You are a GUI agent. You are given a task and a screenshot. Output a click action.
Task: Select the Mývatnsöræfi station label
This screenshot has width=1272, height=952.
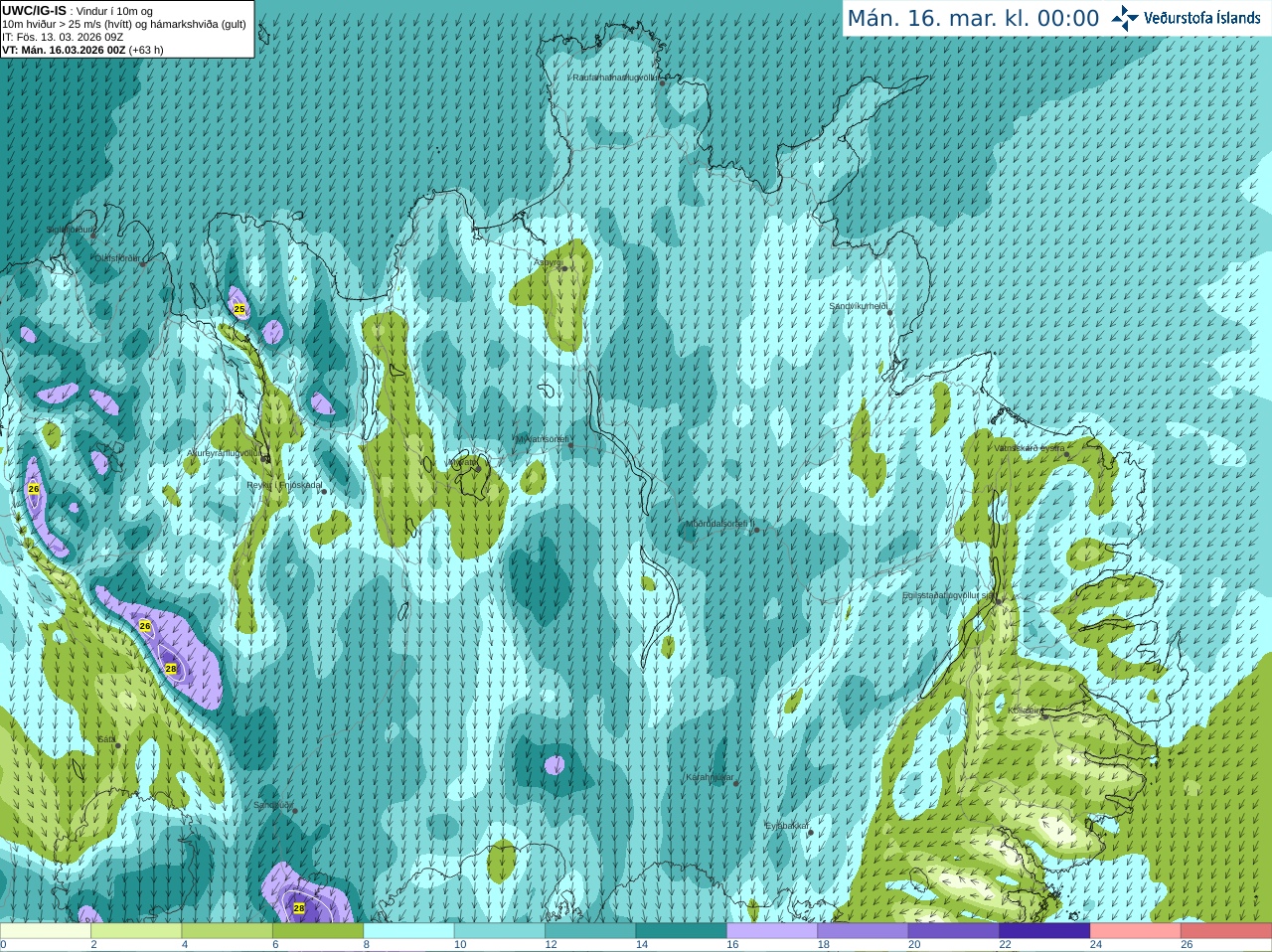click(543, 439)
